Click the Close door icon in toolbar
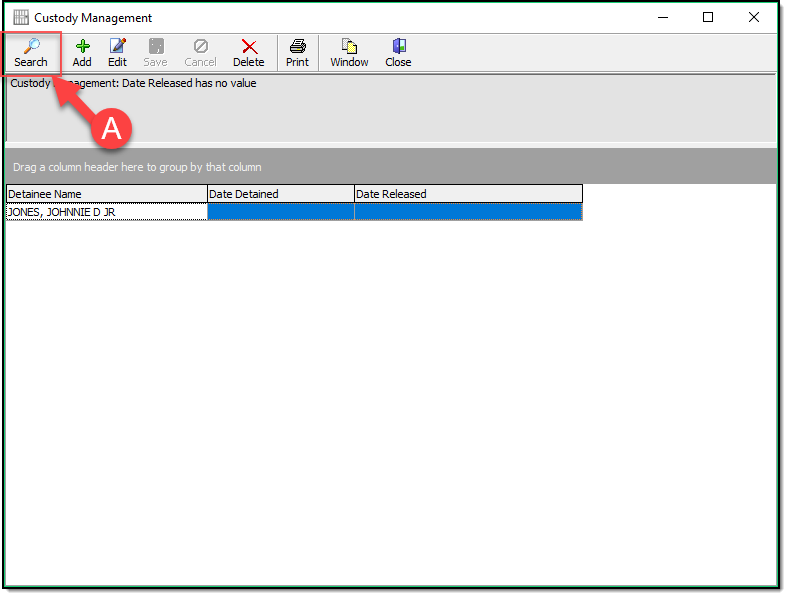The width and height of the screenshot is (788, 597). pos(398,46)
